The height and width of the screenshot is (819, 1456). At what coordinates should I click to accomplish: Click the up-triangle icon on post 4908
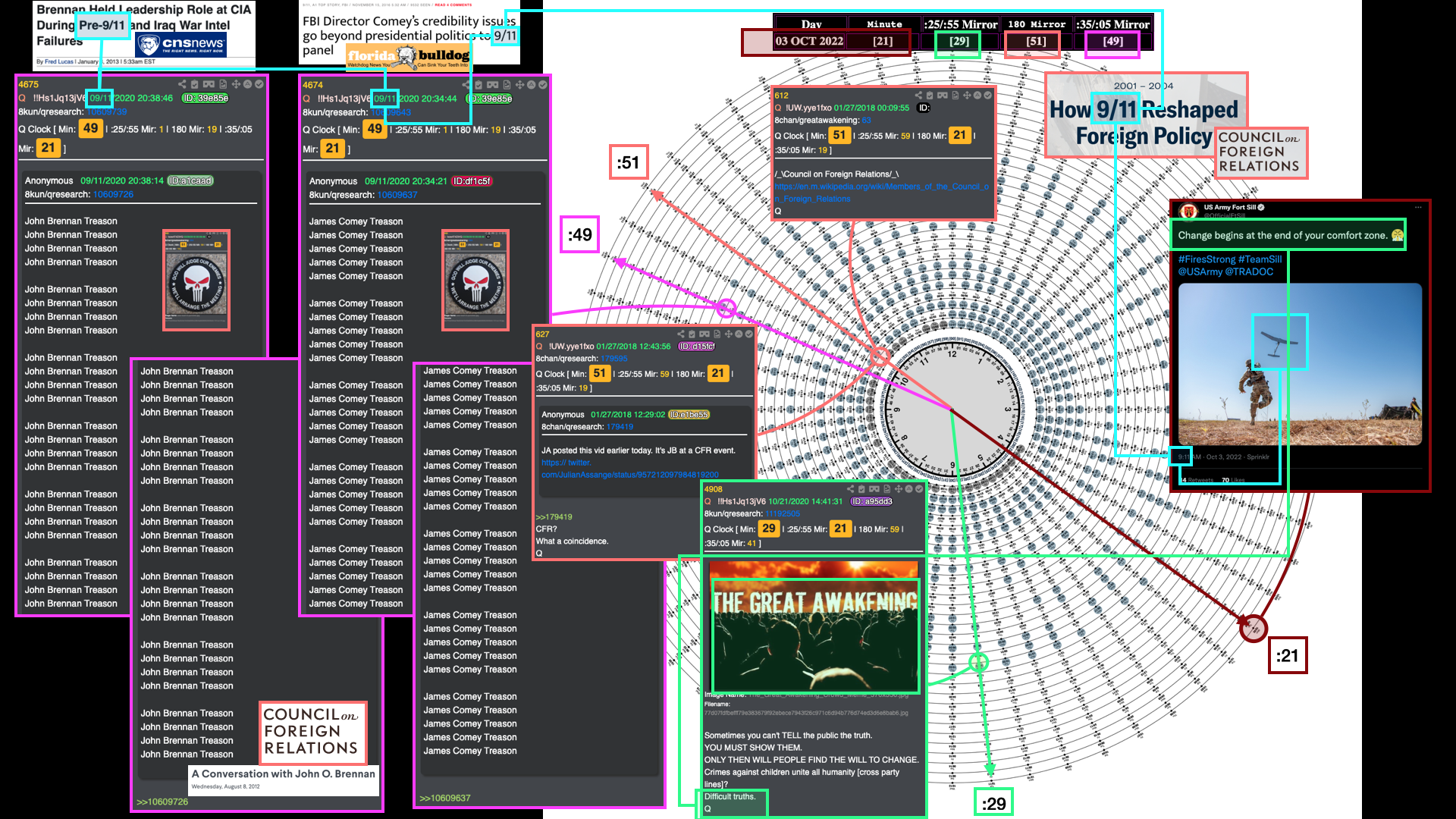pos(908,489)
